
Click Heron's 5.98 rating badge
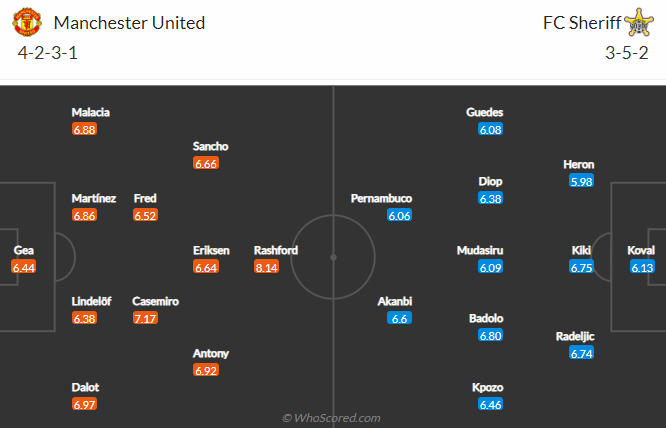click(x=581, y=181)
